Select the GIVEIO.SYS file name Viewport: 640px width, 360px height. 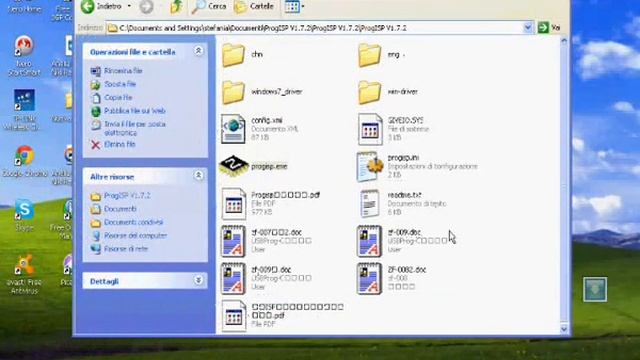click(x=405, y=120)
